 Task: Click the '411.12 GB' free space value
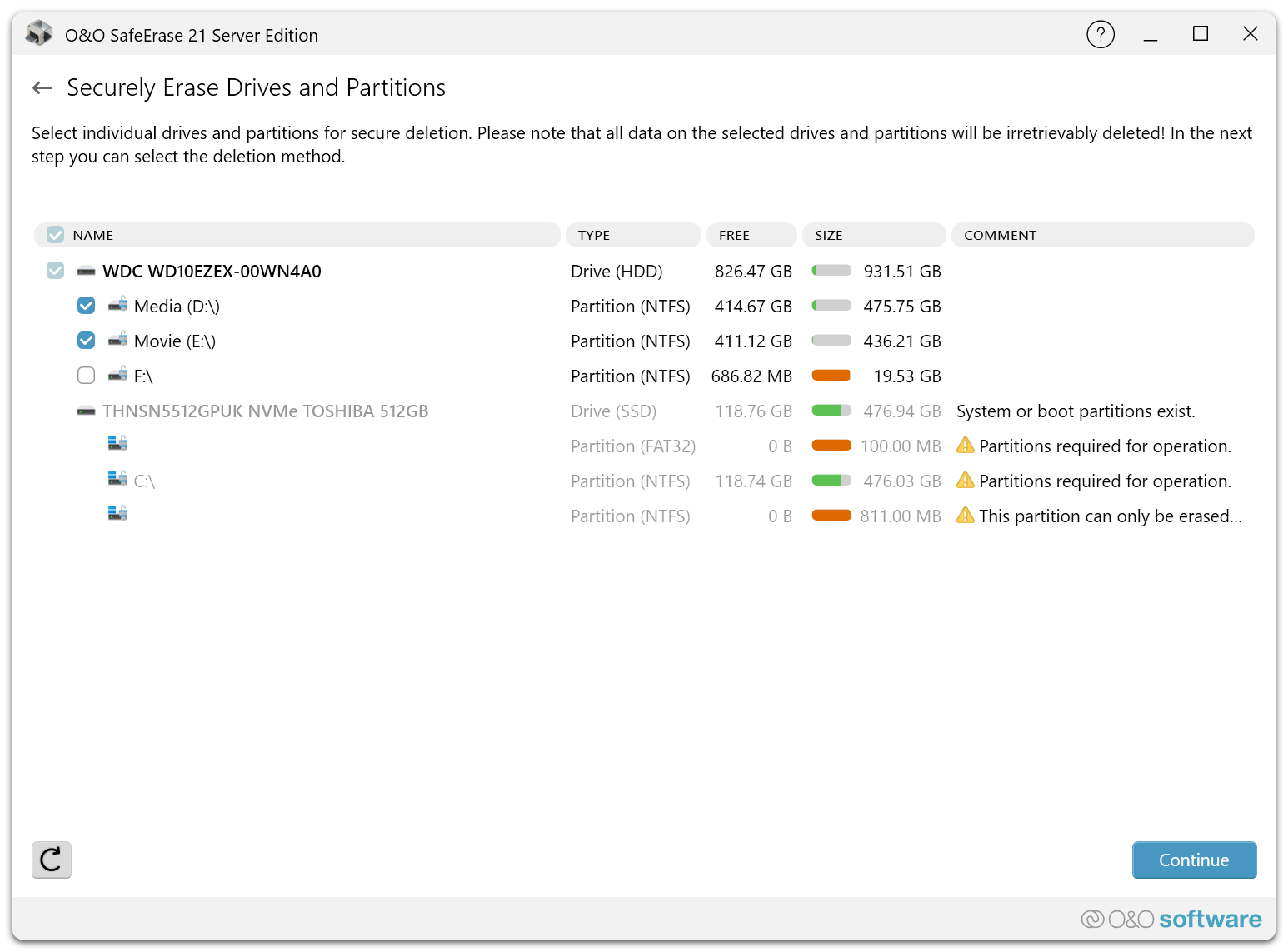[x=753, y=341]
